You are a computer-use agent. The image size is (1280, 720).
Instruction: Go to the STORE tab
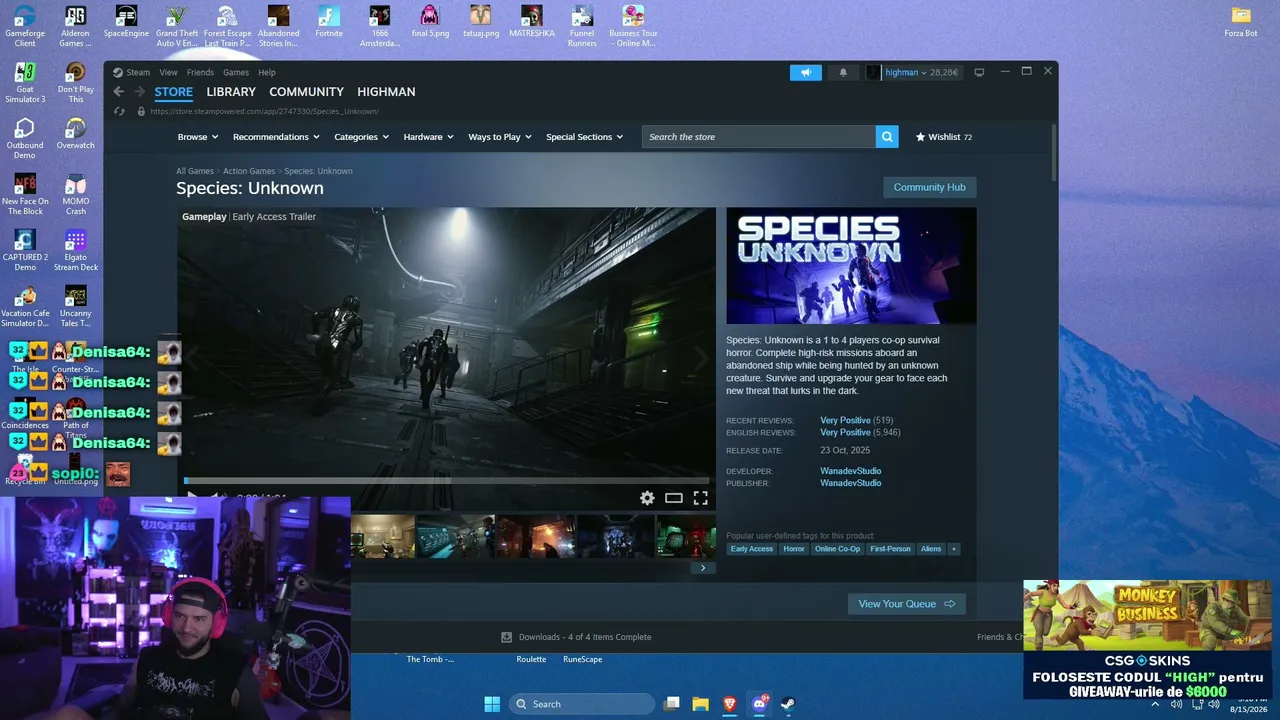pos(173,92)
